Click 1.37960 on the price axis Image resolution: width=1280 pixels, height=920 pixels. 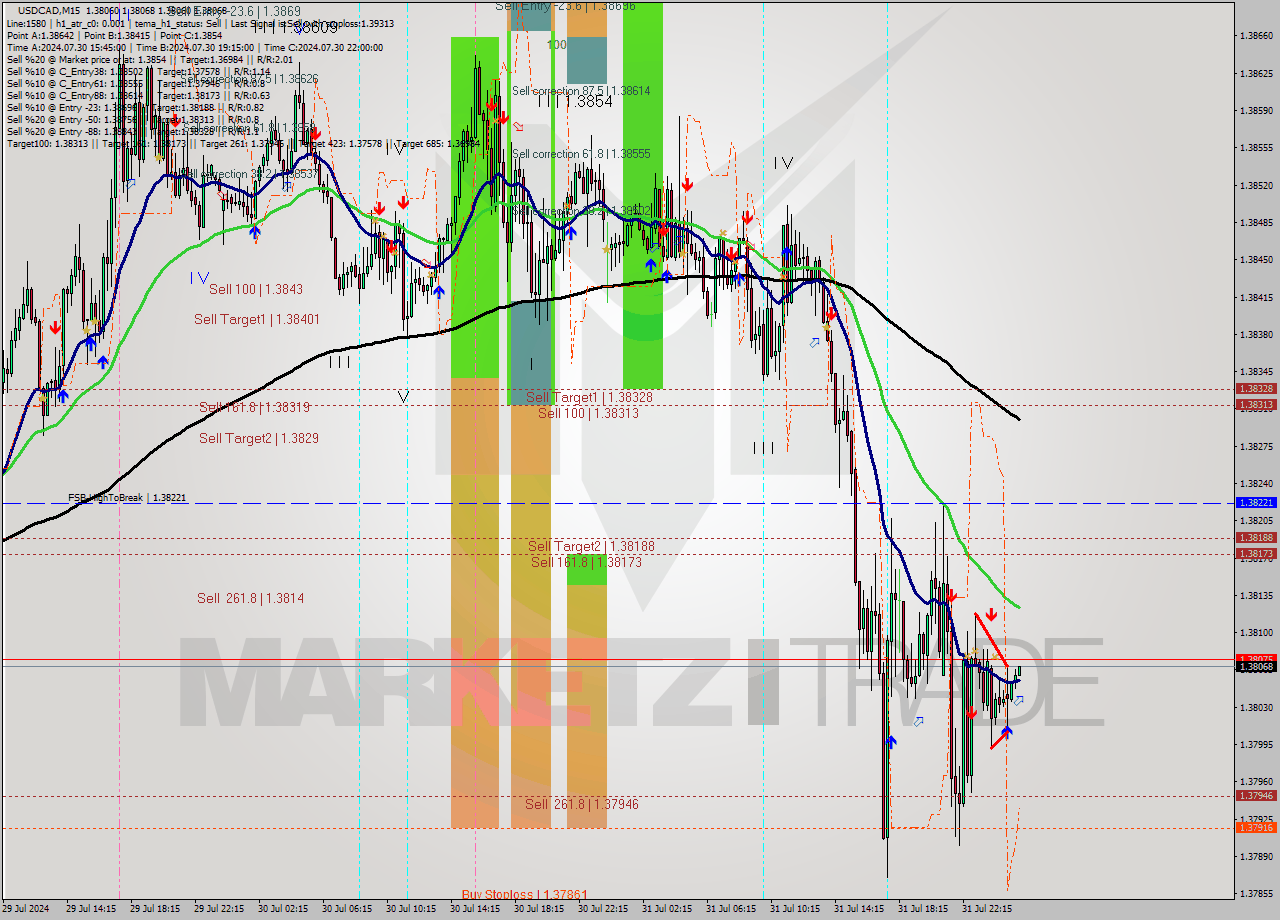point(1256,782)
